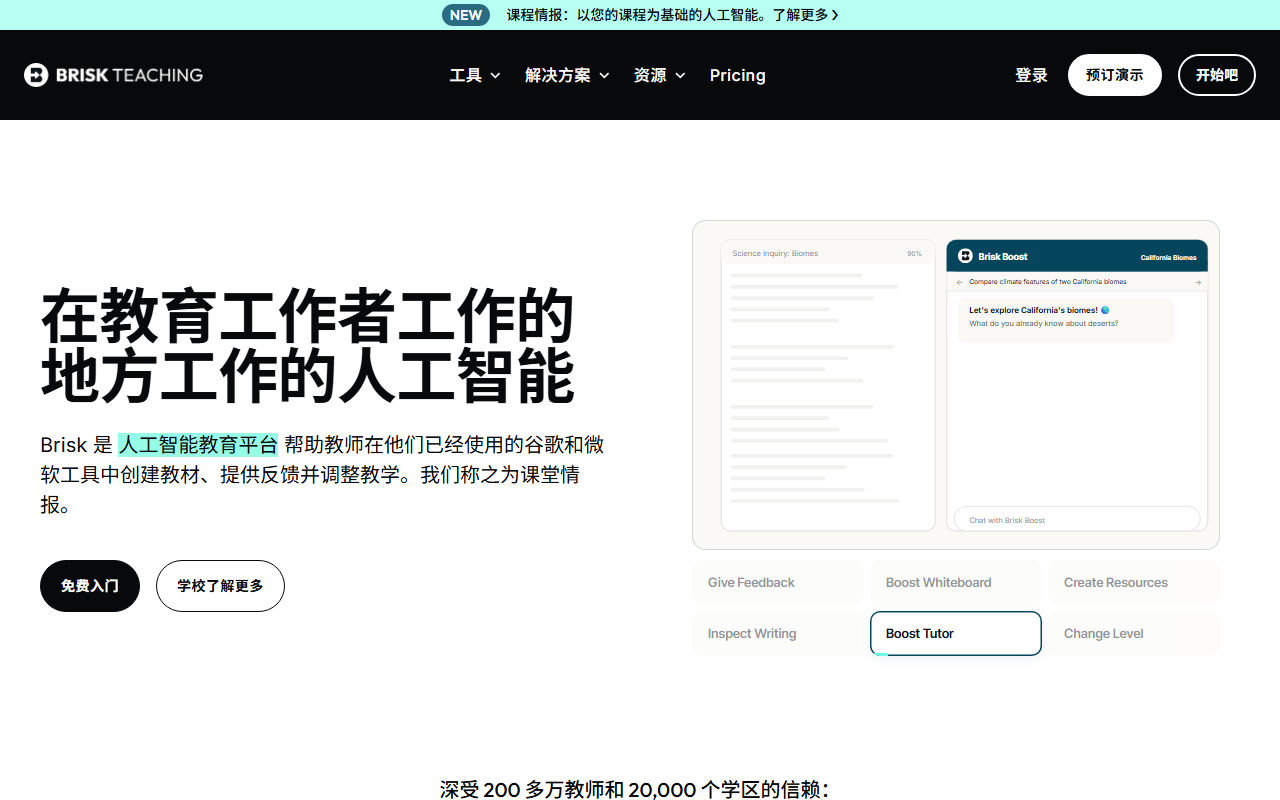
Task: Click the highlighted 人工智能教育平台 text
Action: click(x=198, y=445)
